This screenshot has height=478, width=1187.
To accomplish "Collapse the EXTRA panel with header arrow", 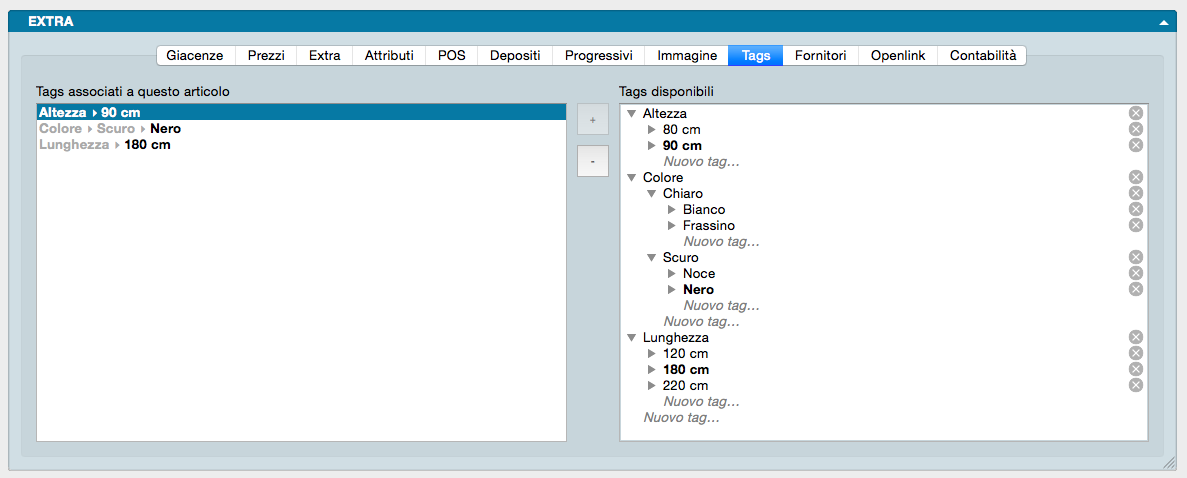I will 1164,21.
